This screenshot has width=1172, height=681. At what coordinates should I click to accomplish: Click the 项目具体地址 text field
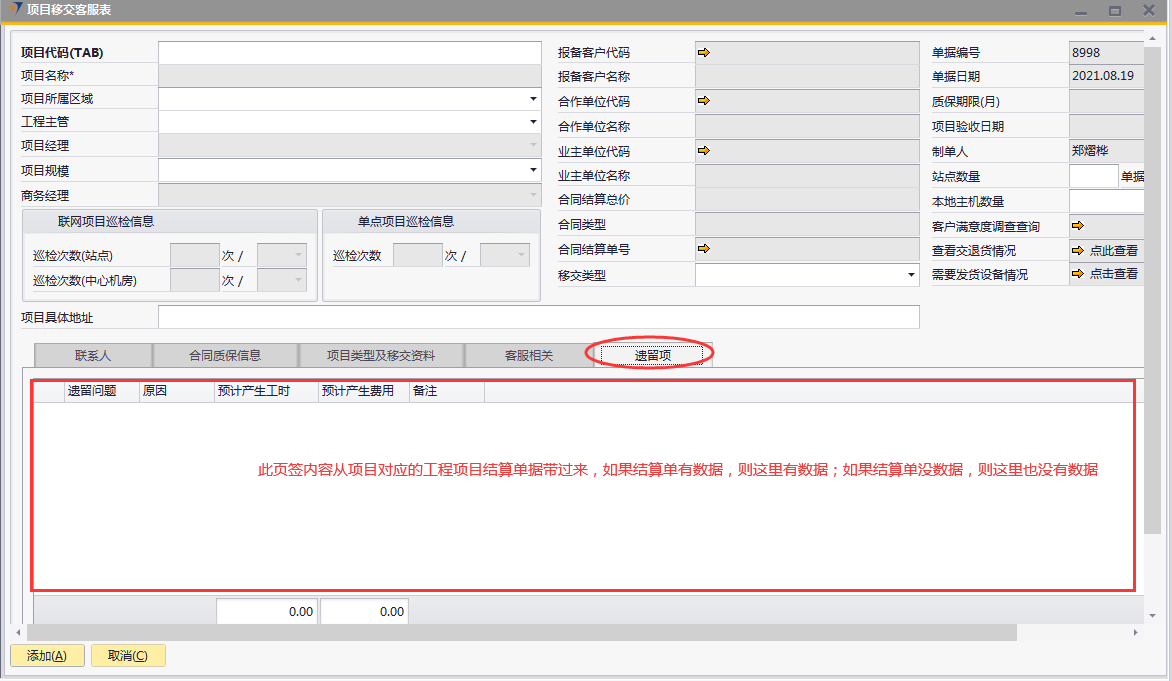click(x=538, y=317)
